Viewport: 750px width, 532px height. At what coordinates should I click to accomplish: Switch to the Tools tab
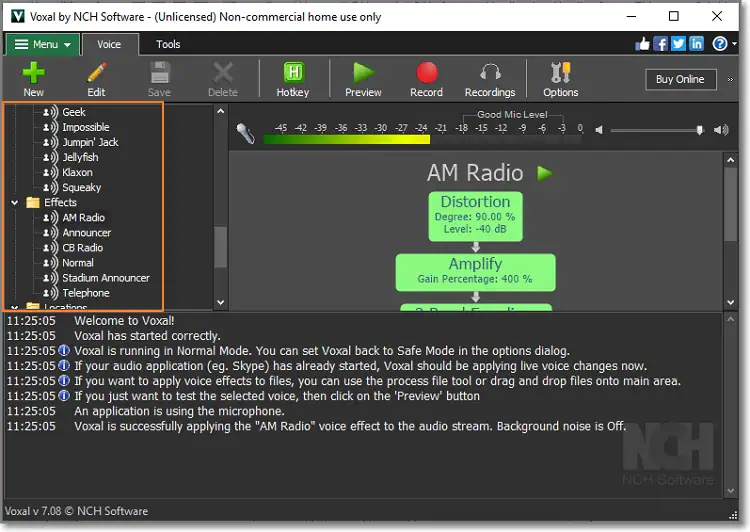168,44
